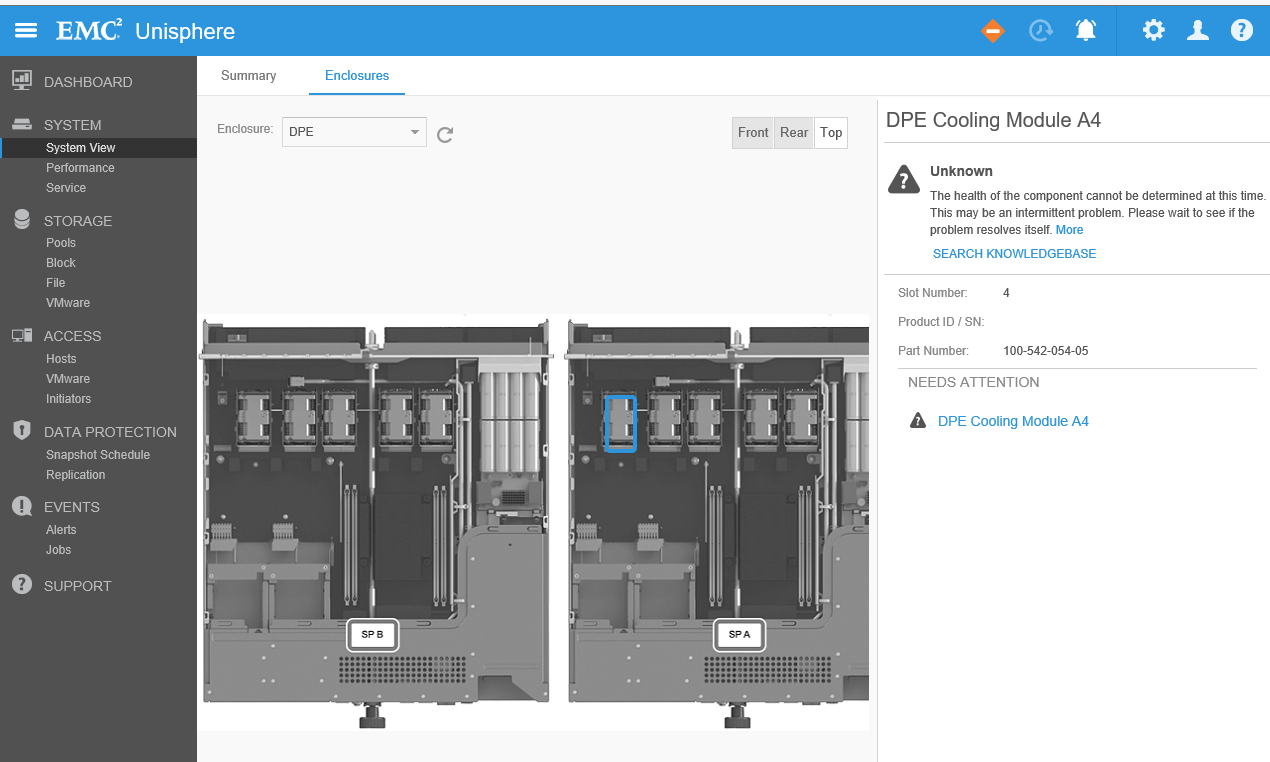The height and width of the screenshot is (762, 1270).
Task: Open the Enclosure DPE dropdown
Action: pyautogui.click(x=354, y=132)
